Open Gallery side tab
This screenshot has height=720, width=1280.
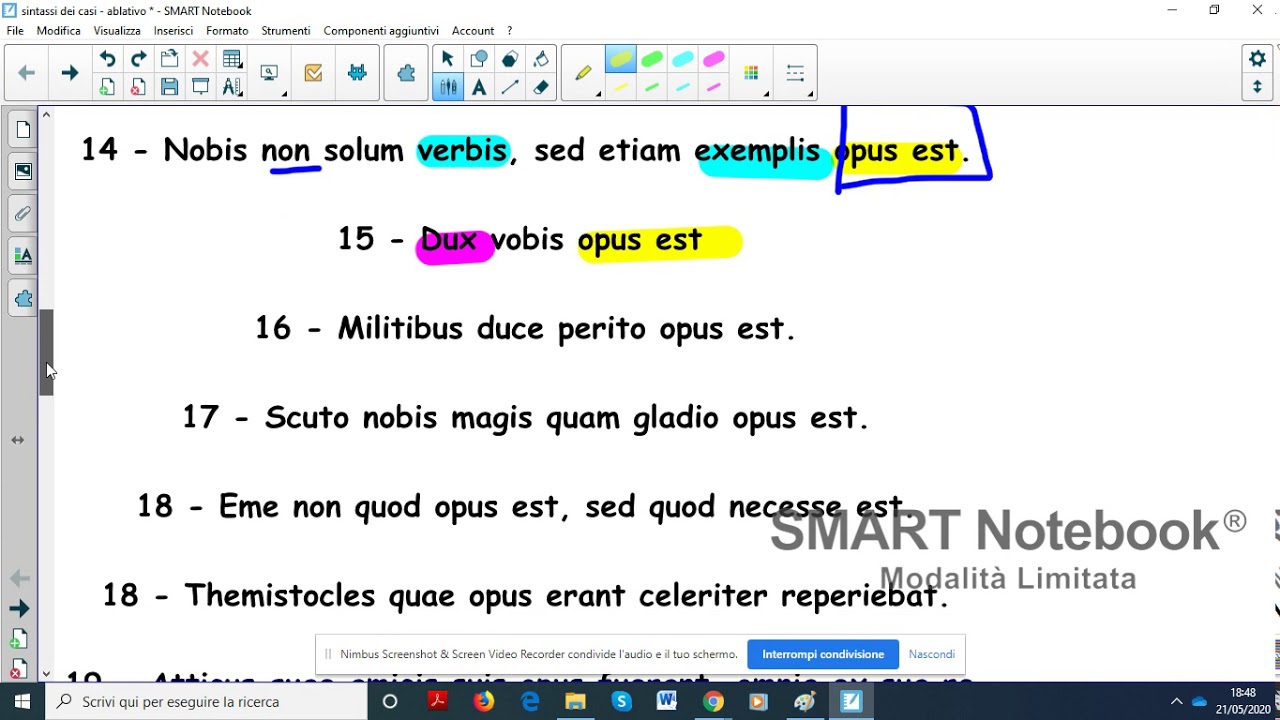(23, 172)
